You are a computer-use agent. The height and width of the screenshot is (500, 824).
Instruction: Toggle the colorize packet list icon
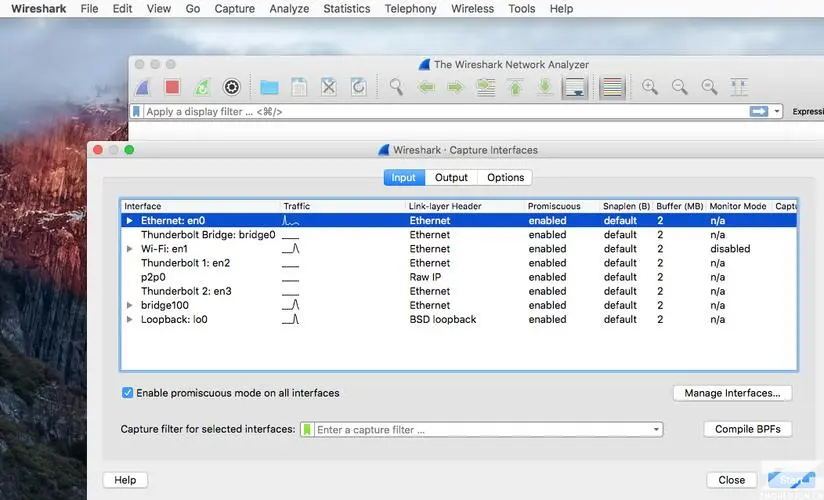pos(612,88)
